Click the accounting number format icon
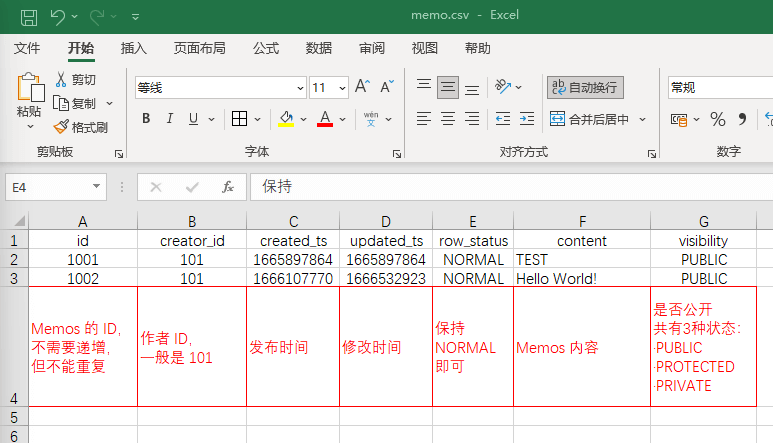773x443 pixels. pyautogui.click(x=679, y=119)
